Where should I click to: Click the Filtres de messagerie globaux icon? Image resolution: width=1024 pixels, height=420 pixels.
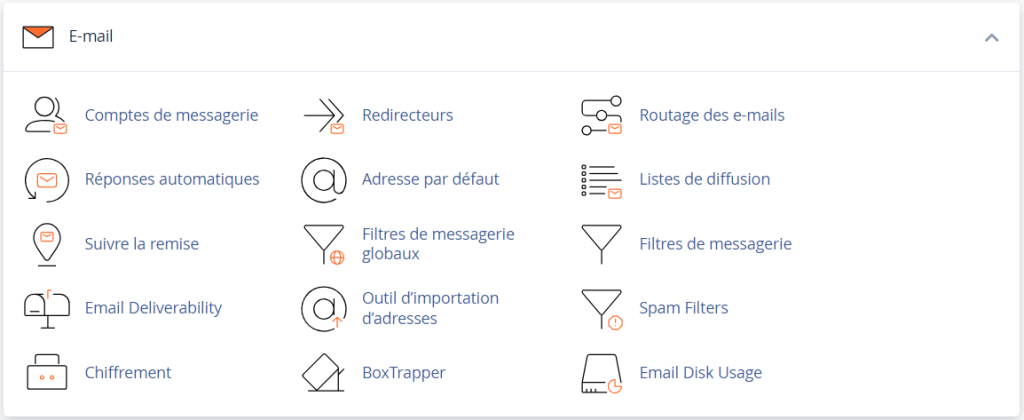click(323, 244)
